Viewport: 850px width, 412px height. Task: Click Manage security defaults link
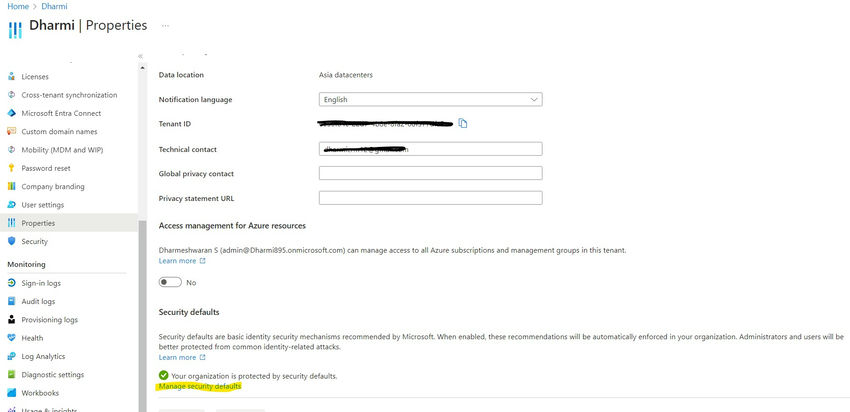click(200, 387)
